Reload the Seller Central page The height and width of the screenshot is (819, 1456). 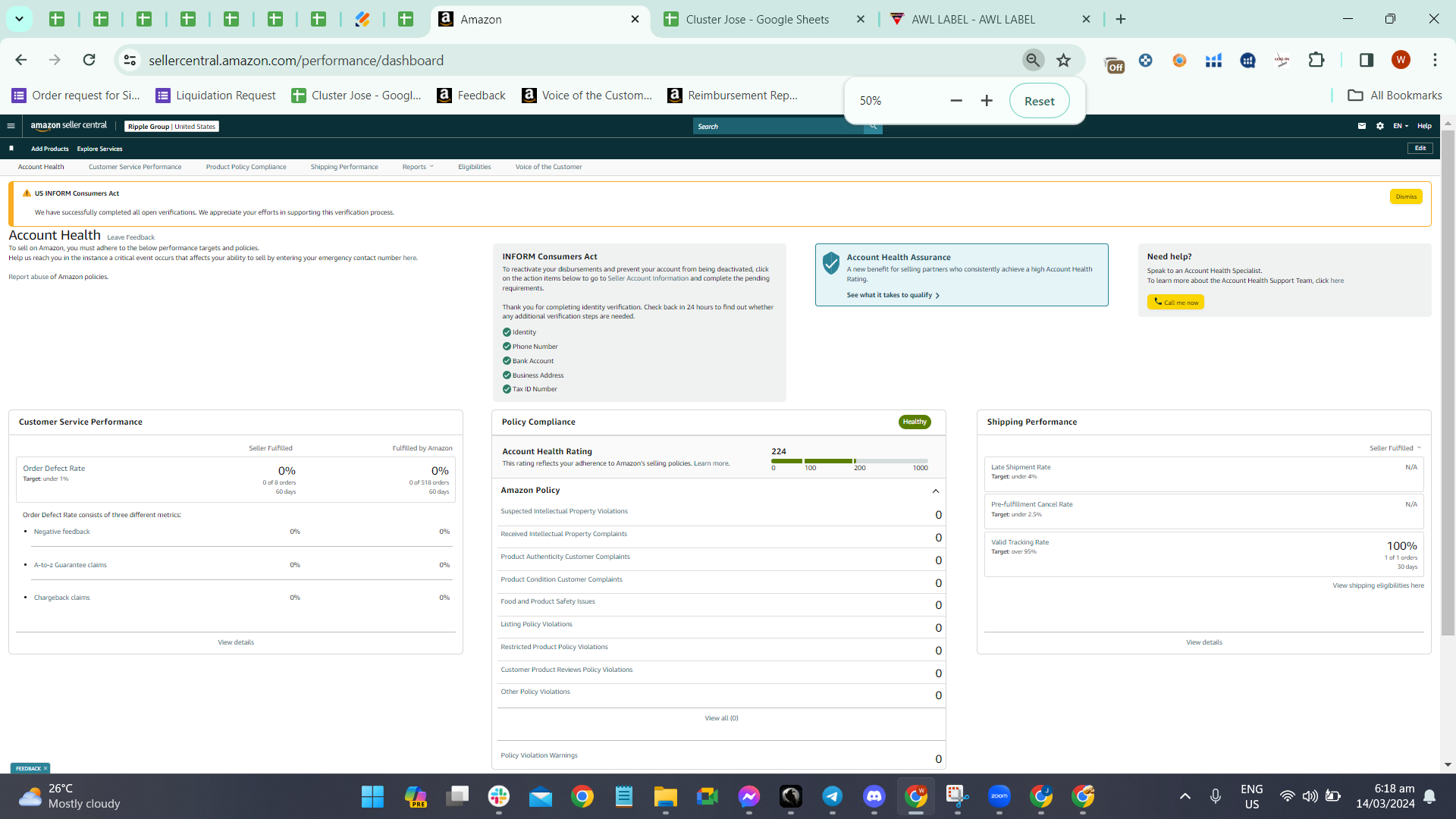[89, 60]
